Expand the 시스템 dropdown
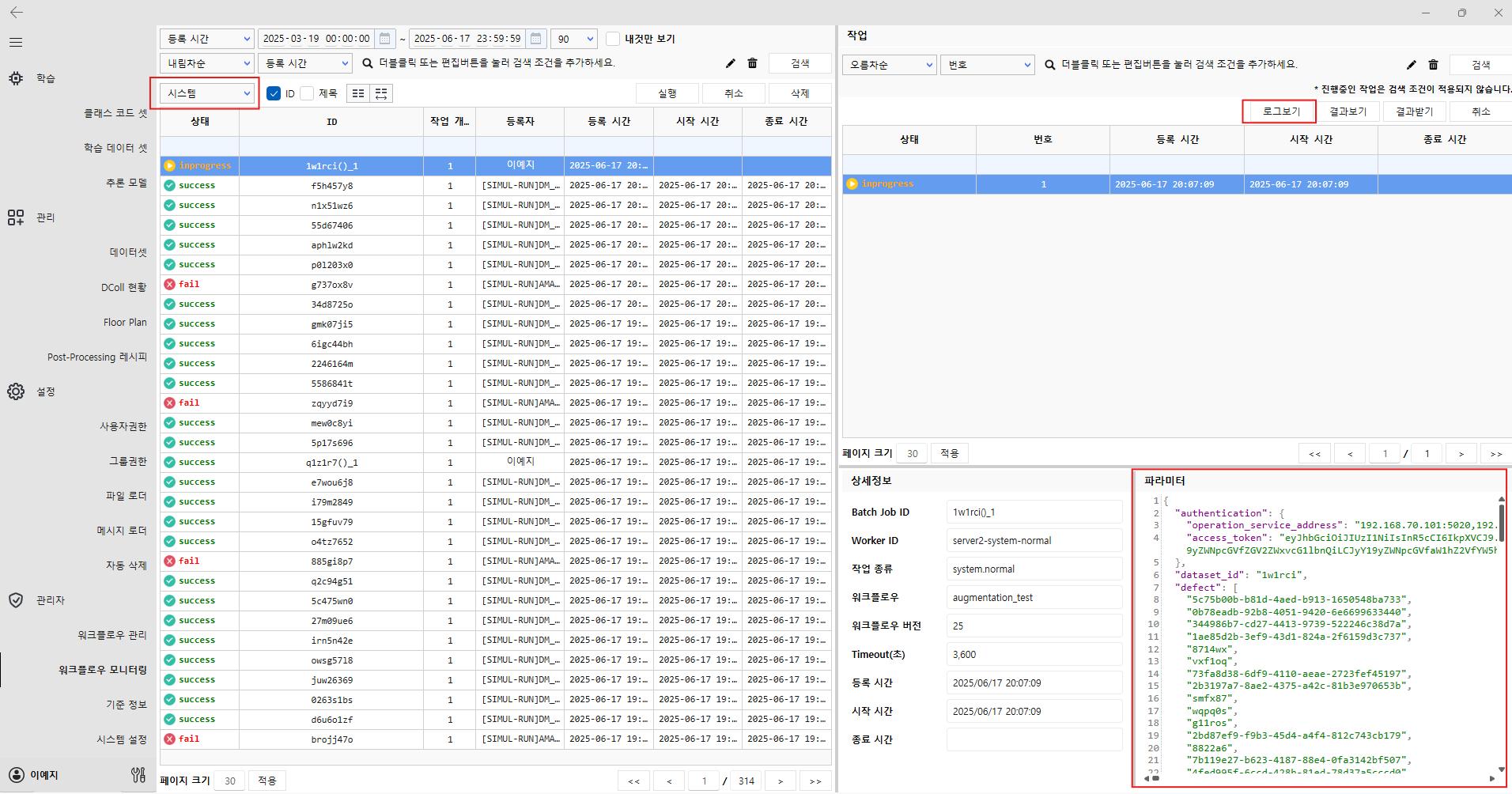The image size is (1512, 794). pos(208,93)
